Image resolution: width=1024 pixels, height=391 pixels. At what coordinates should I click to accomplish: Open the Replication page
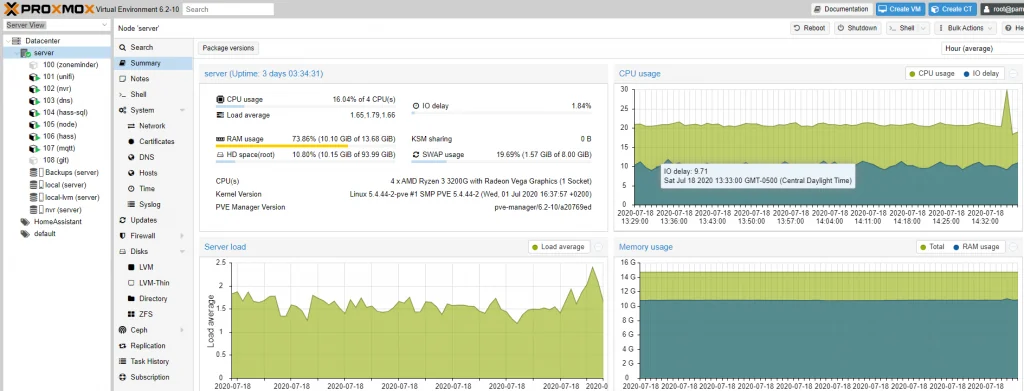[147, 345]
